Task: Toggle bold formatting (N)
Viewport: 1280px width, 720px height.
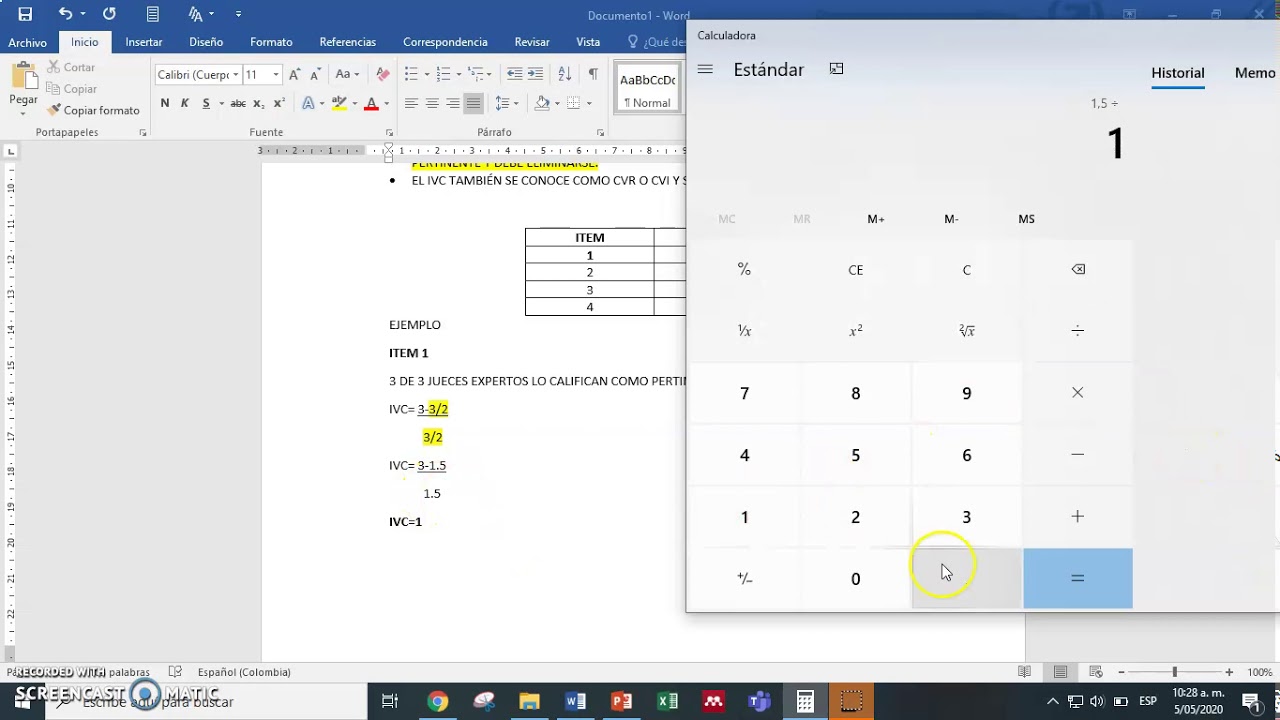Action: tap(165, 103)
